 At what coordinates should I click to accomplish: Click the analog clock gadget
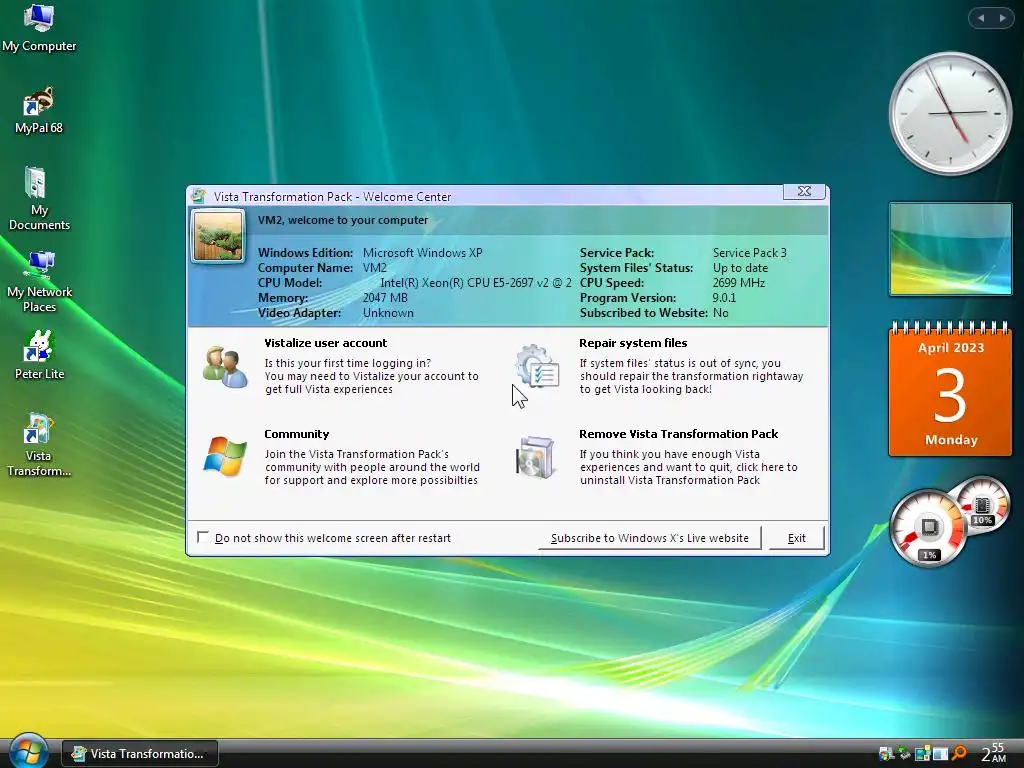(x=950, y=113)
